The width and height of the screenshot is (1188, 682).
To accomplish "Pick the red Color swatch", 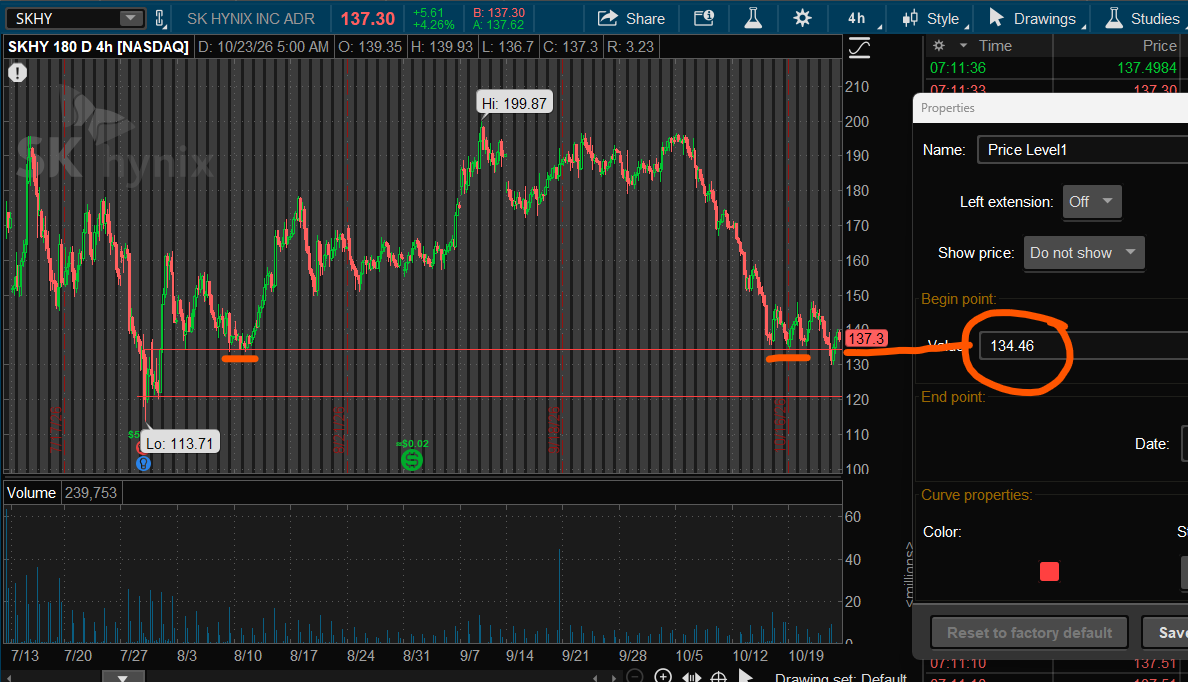I will pos(1049,571).
